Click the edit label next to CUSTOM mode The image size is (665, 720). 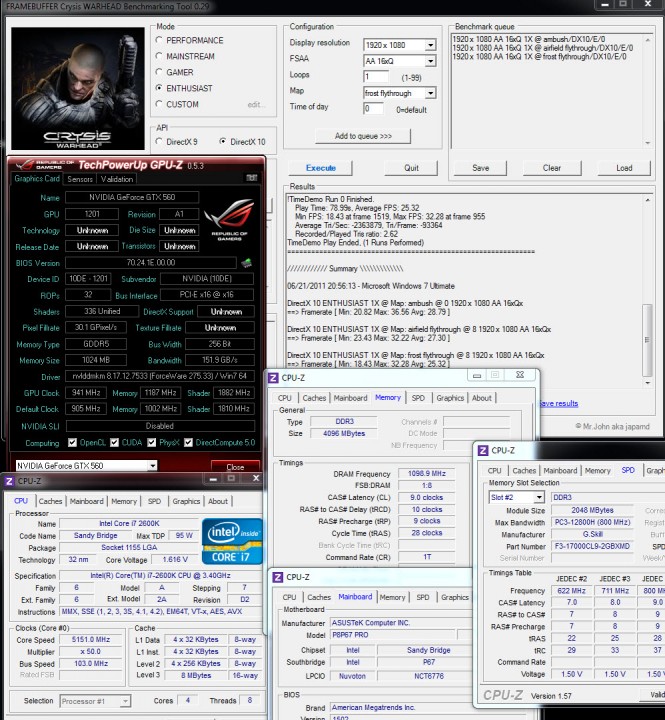coord(256,105)
